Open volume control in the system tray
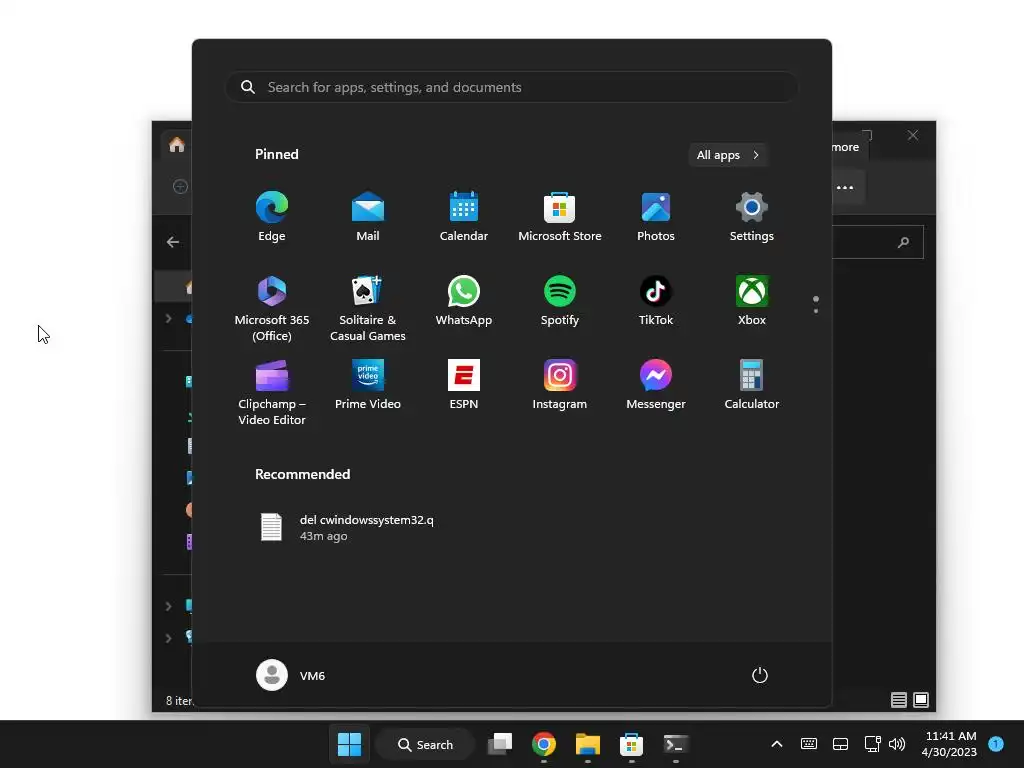 [897, 744]
